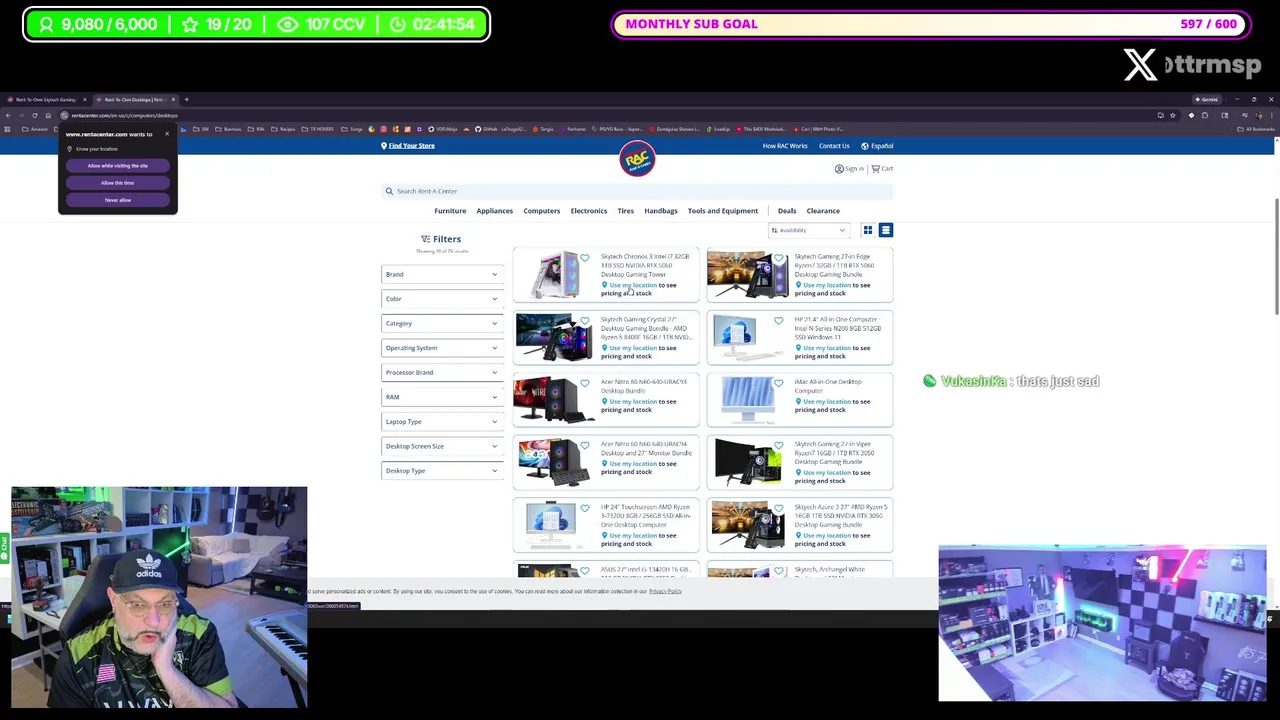Expand the Processor Brand filter
1280x720 pixels.
pos(442,372)
